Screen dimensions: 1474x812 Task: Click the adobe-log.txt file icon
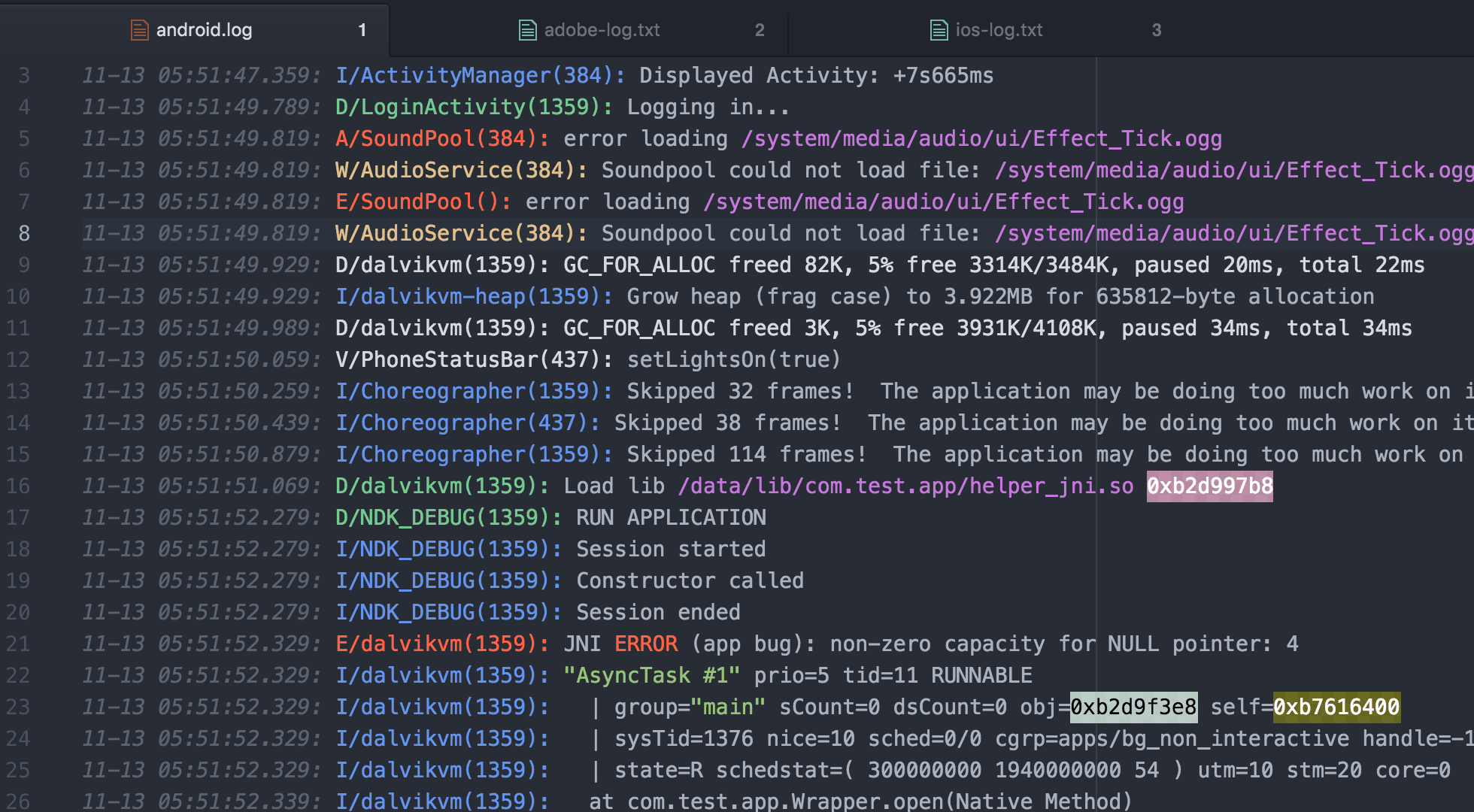tap(528, 30)
